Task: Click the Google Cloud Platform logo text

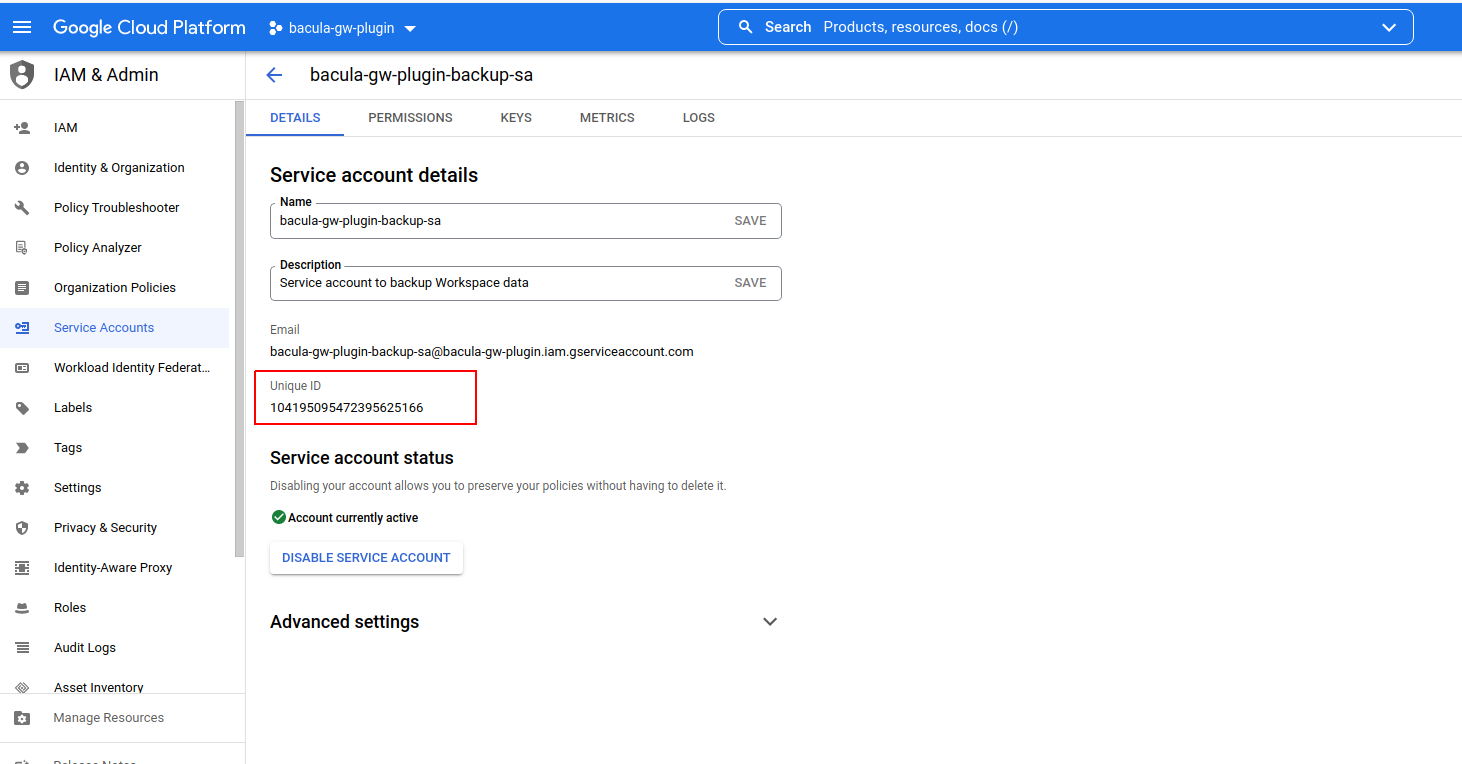Action: [x=149, y=28]
